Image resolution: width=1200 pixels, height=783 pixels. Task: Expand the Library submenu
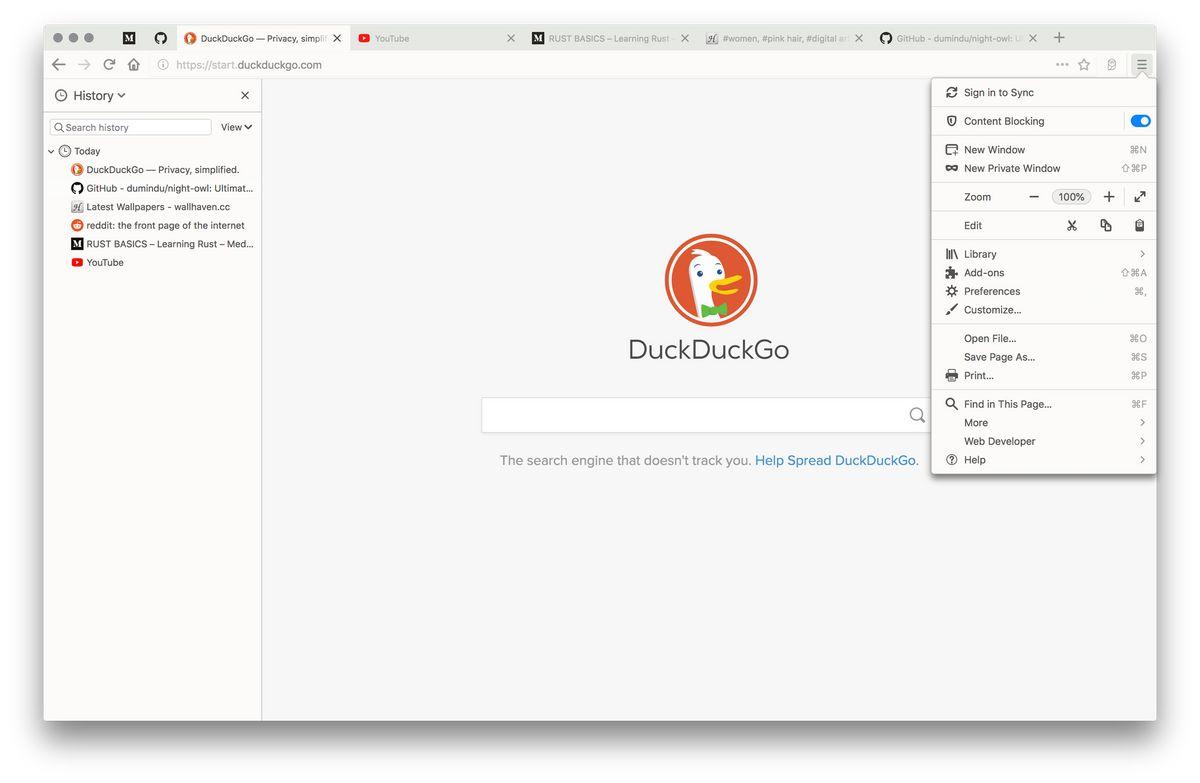coord(1043,254)
